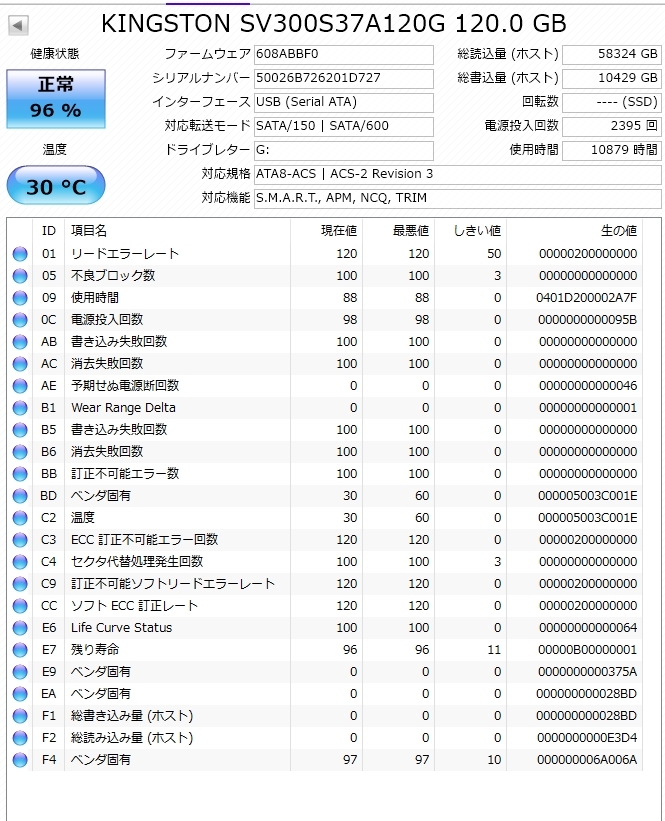Click the drive title KINGSTON SV300S37A120G 120.0 GB

tap(334, 24)
